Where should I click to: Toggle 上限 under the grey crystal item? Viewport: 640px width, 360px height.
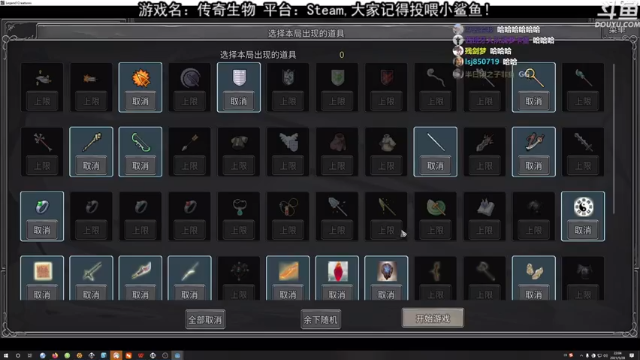point(485,230)
